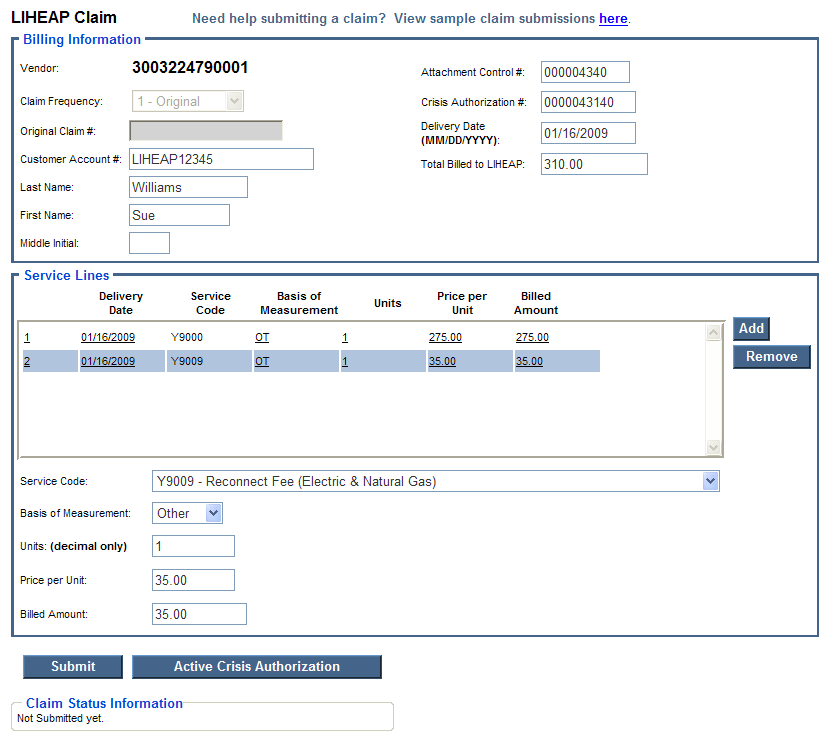Click the Total Billed to LIHEAP field
834x742 pixels.
[593, 164]
